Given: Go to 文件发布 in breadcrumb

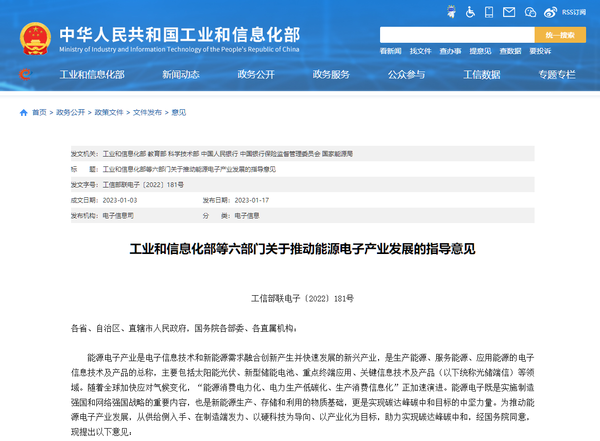Looking at the screenshot, I should point(147,112).
